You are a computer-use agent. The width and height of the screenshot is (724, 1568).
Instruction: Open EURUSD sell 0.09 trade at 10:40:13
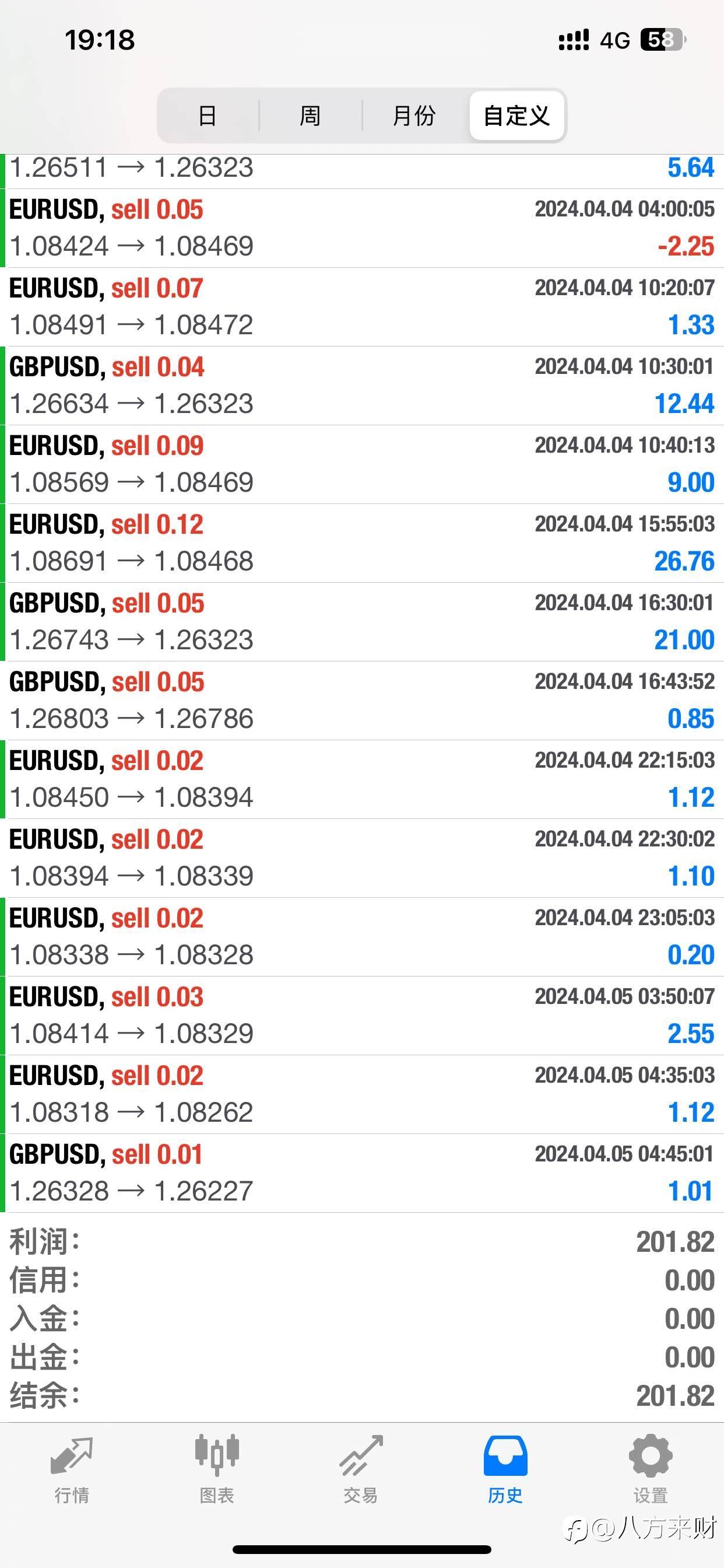click(362, 464)
